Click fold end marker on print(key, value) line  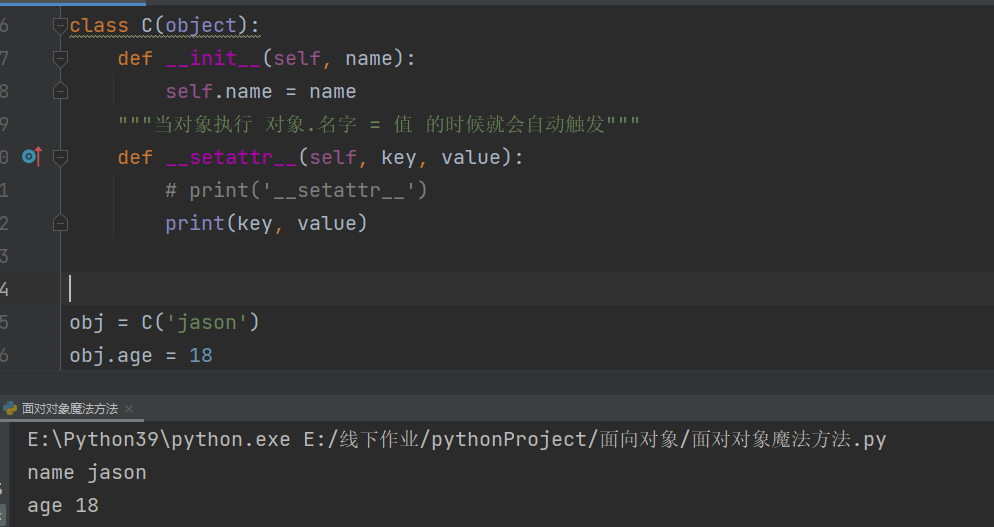pyautogui.click(x=60, y=223)
